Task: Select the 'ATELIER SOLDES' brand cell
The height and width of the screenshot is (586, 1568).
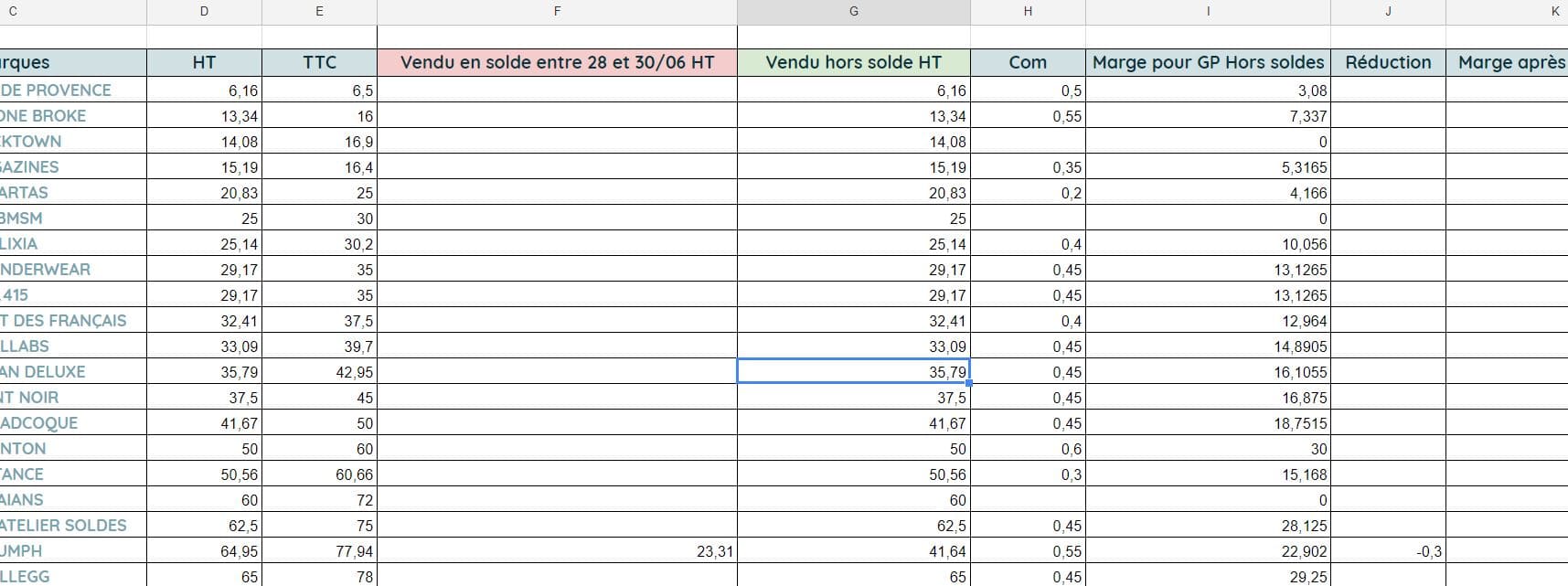Action: point(73,526)
